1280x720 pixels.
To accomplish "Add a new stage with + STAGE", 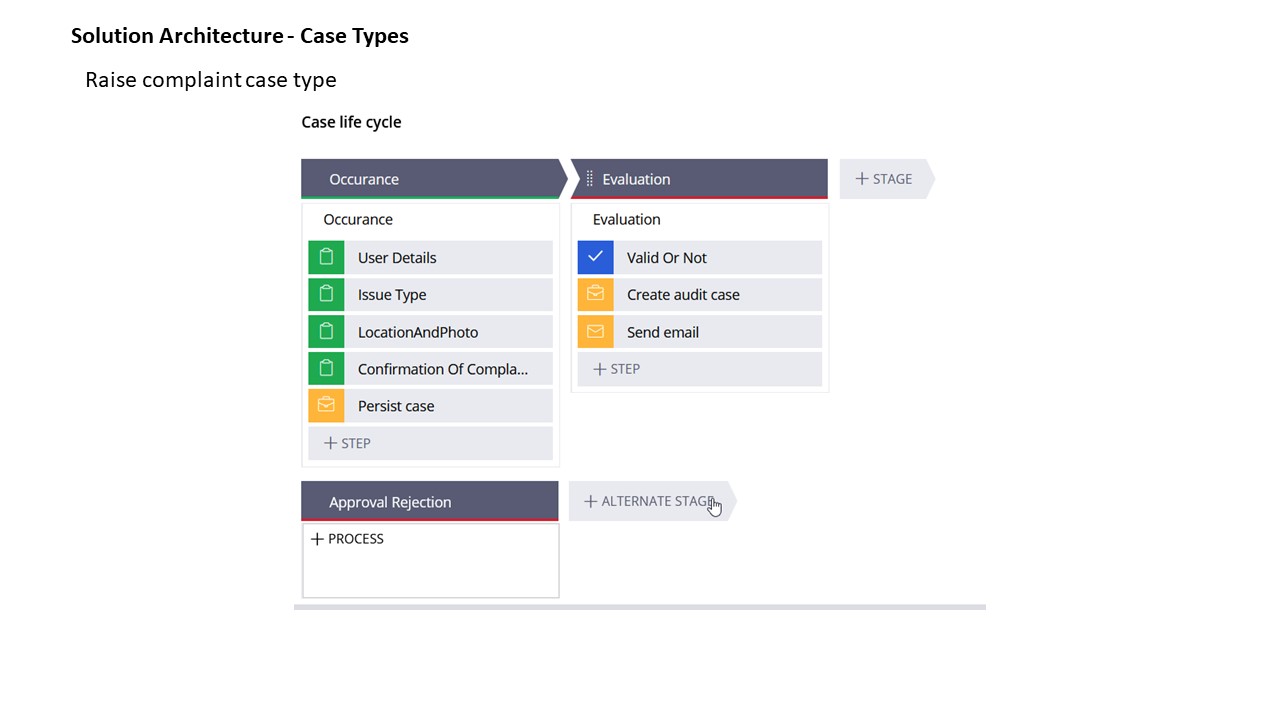I will [884, 179].
